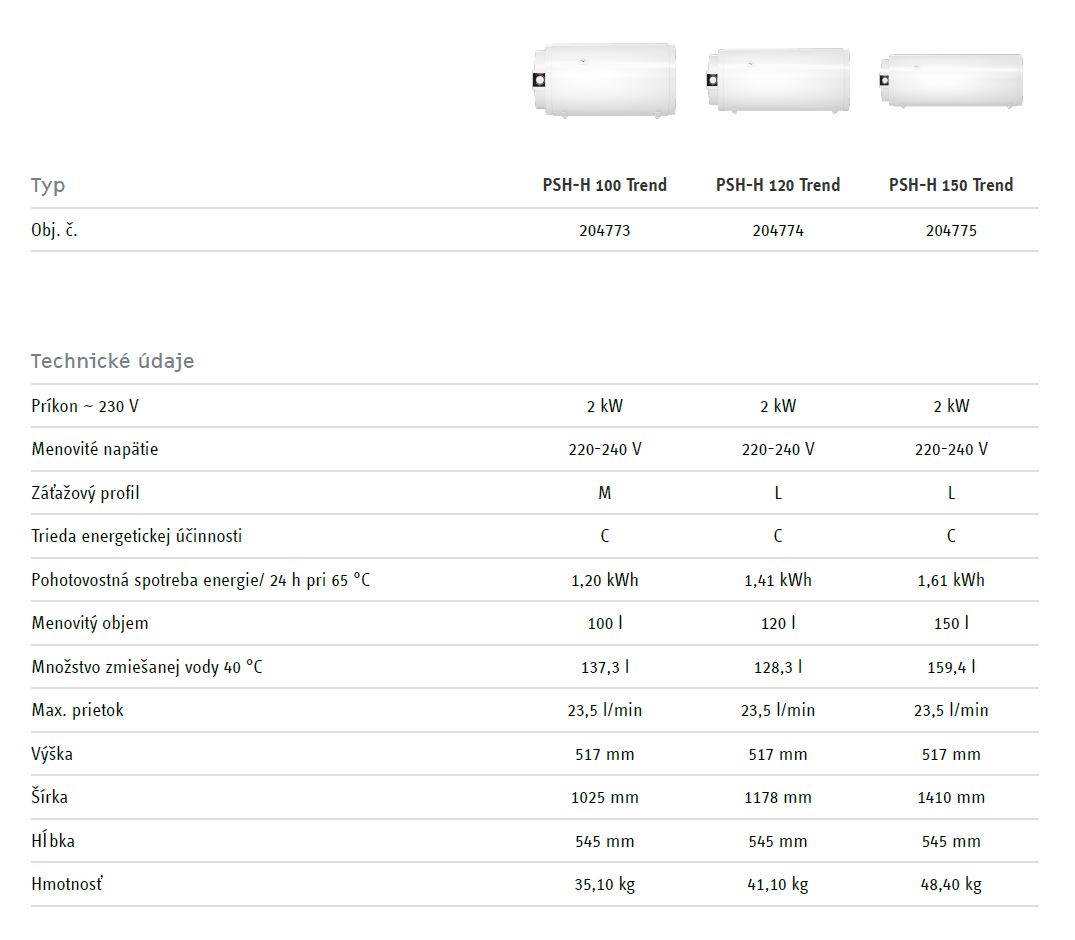Screen dimensions: 1075x940
Task: Click order number 204774
Action: (x=778, y=231)
